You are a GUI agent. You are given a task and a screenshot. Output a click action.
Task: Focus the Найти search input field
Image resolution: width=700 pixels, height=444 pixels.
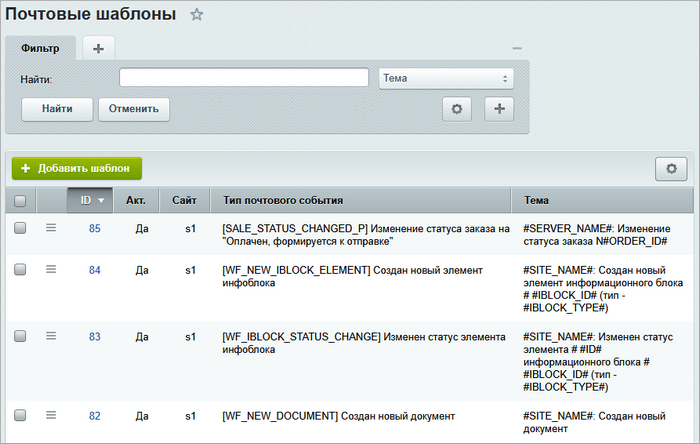tap(244, 78)
